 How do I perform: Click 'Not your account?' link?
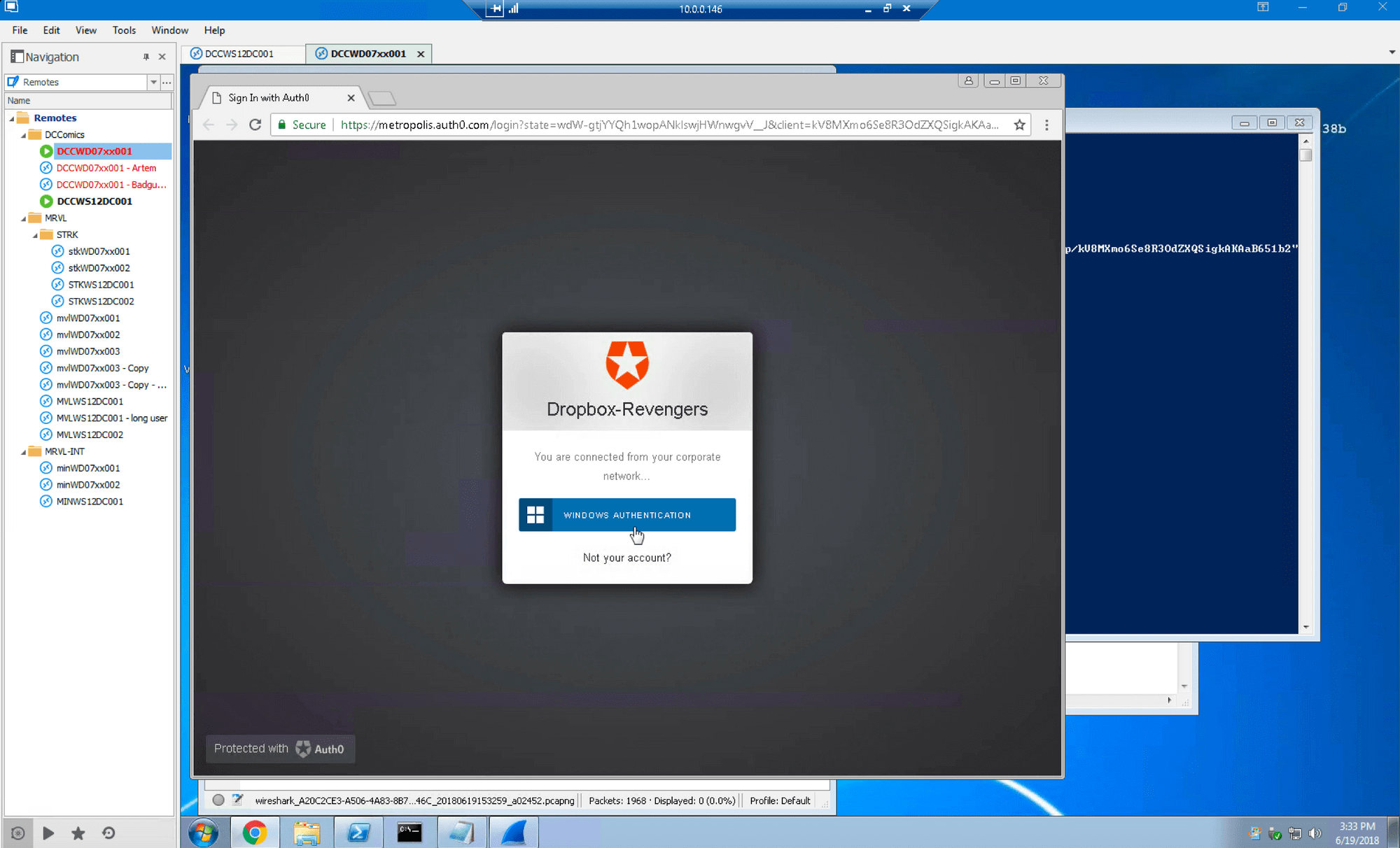[627, 558]
